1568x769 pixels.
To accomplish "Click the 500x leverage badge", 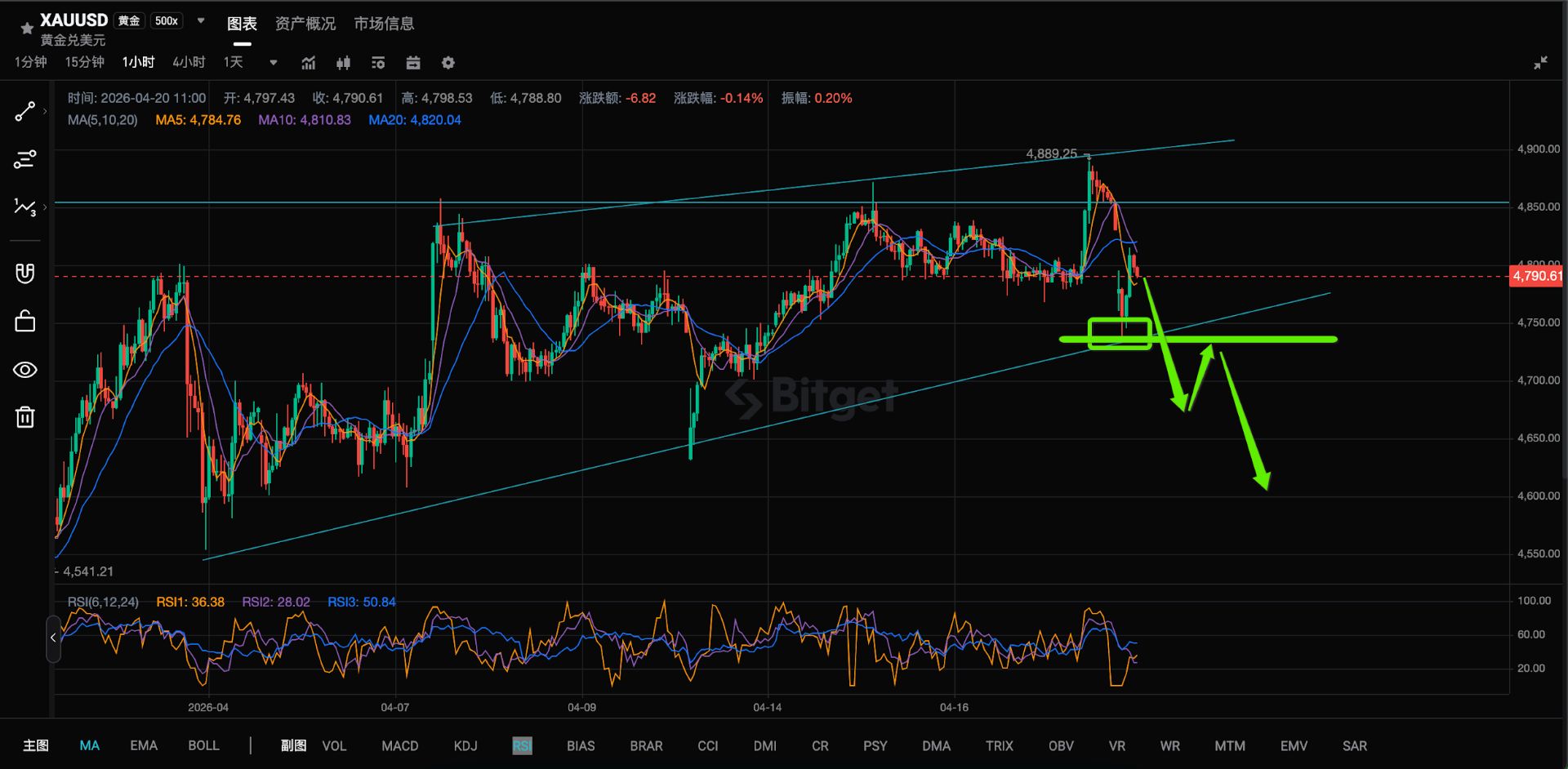I will 167,20.
